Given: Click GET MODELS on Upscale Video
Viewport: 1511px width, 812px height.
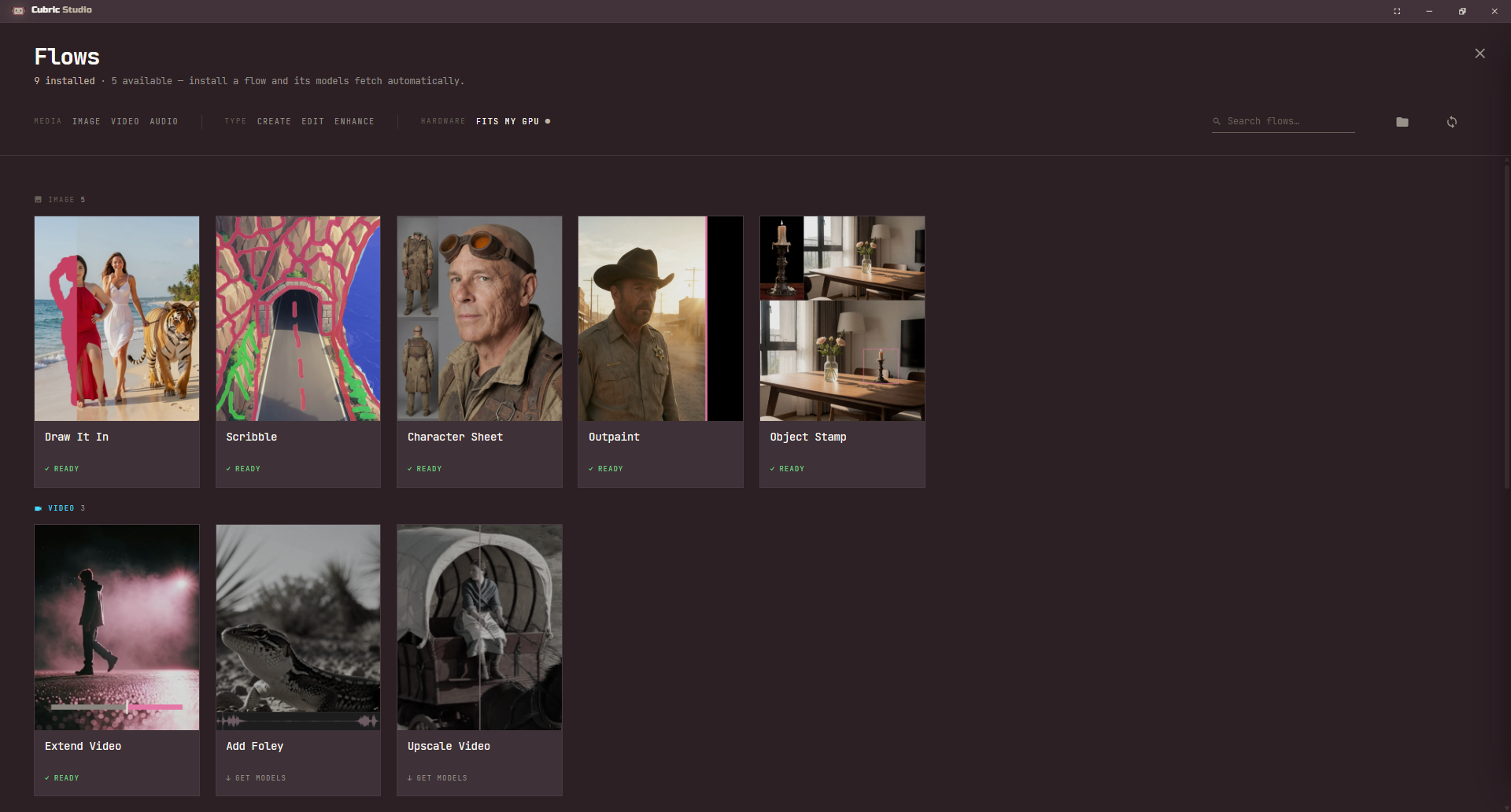Looking at the screenshot, I should click(438, 778).
